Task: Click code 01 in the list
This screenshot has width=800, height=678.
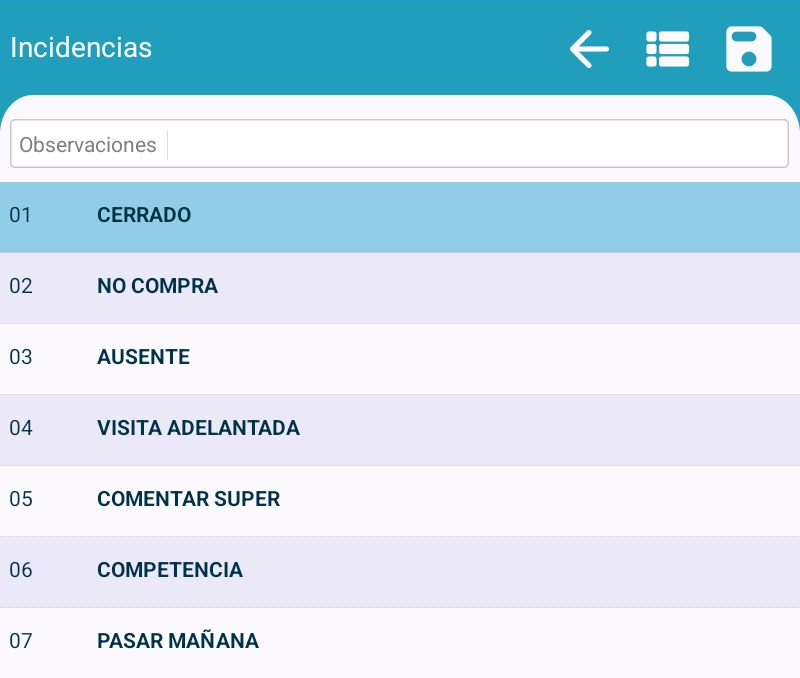Action: (21, 215)
